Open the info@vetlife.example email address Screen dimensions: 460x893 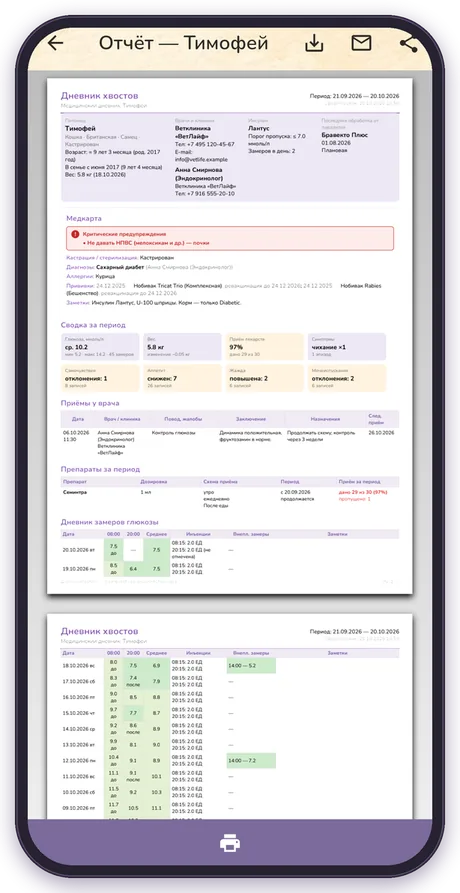pos(201,160)
